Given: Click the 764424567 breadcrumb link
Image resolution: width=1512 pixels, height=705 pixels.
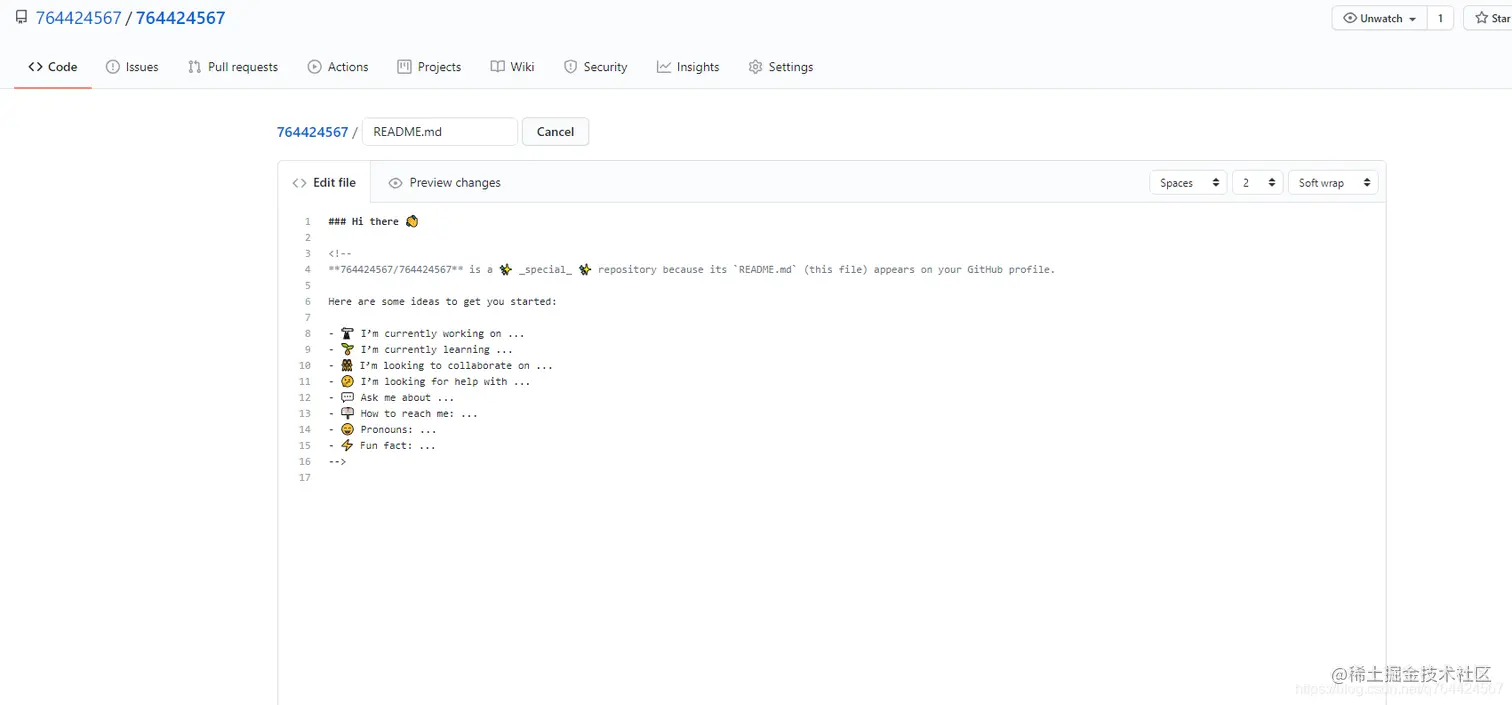Looking at the screenshot, I should [312, 132].
